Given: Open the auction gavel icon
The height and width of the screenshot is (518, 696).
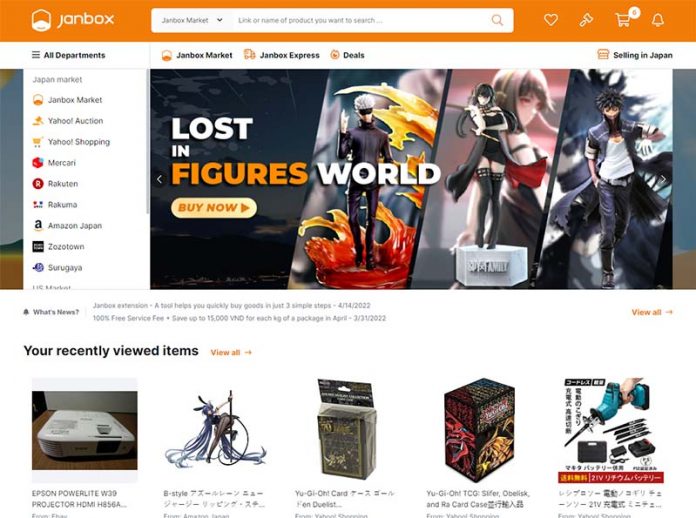Looking at the screenshot, I should [586, 20].
